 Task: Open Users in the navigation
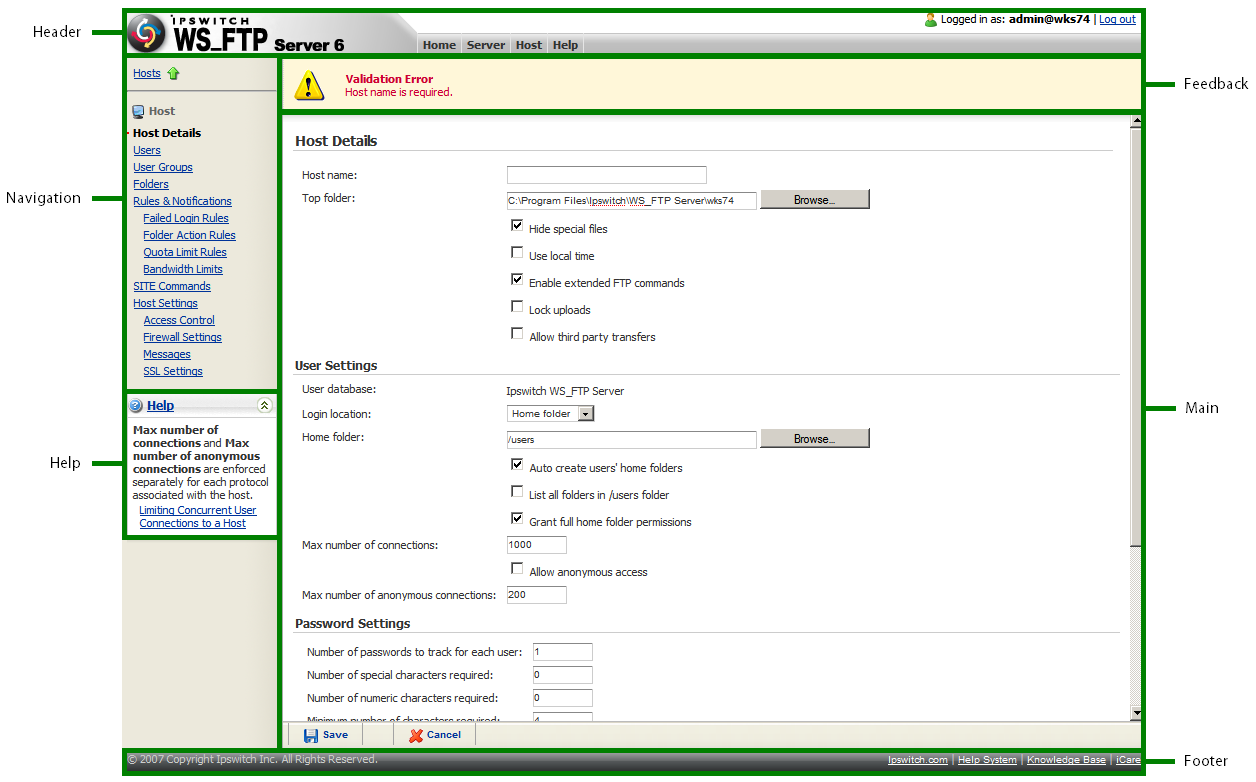(x=147, y=150)
